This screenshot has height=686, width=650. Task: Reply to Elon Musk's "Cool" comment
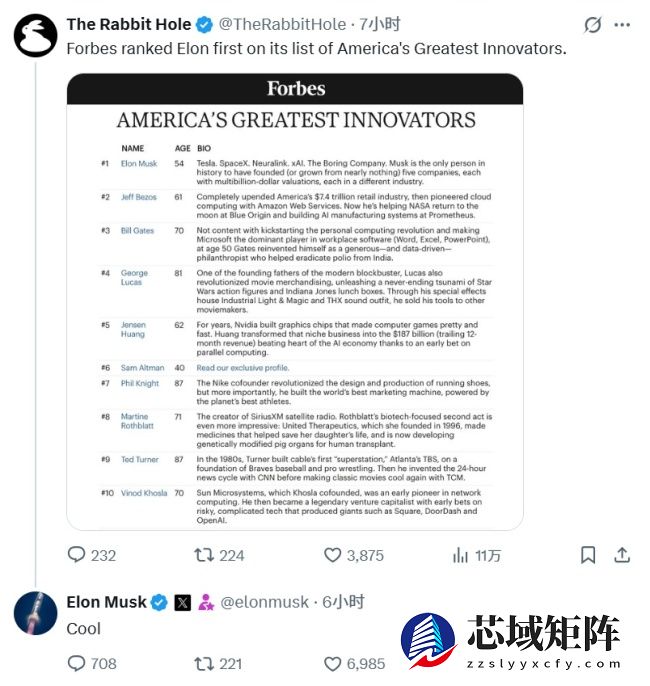tap(77, 663)
